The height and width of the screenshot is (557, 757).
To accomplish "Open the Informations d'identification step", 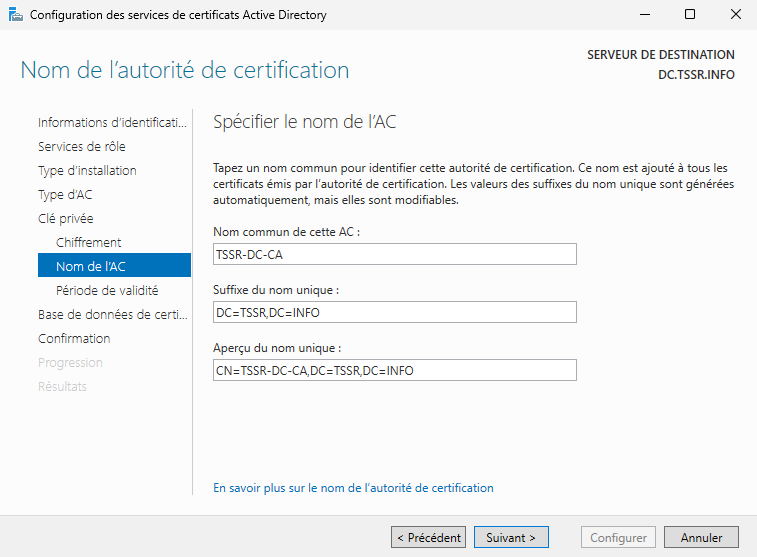I will [112, 123].
